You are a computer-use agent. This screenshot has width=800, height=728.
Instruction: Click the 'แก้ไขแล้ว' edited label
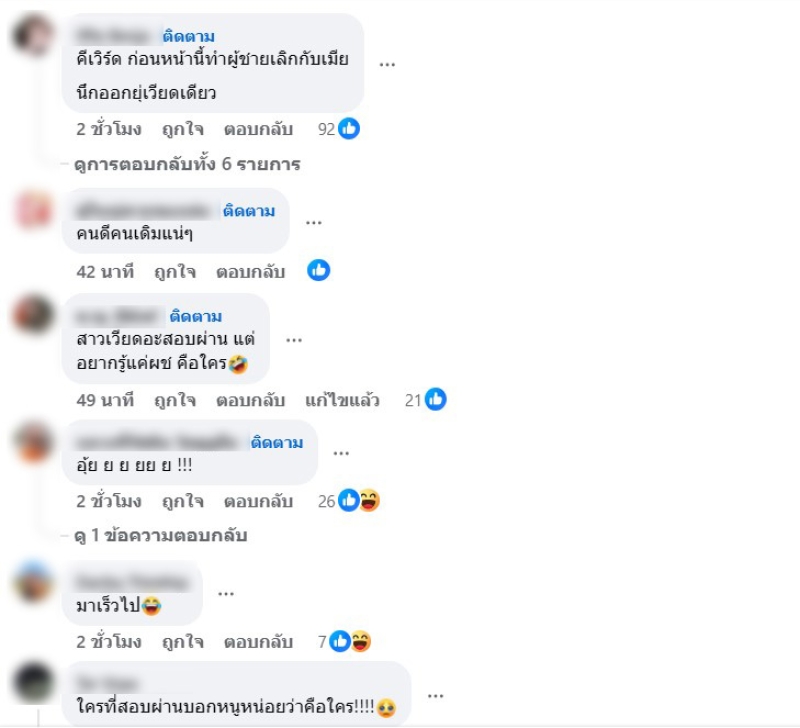342,400
